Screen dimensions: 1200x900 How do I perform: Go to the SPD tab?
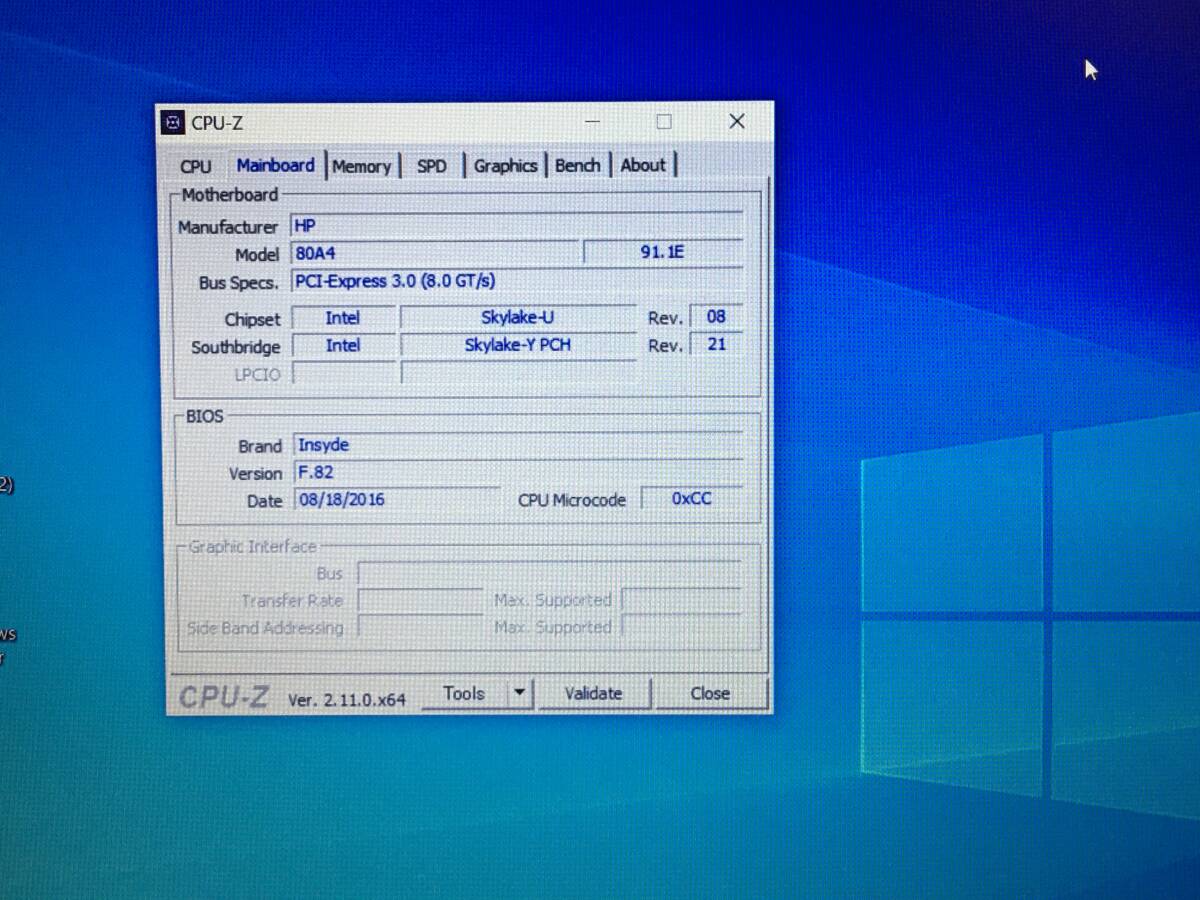click(432, 166)
